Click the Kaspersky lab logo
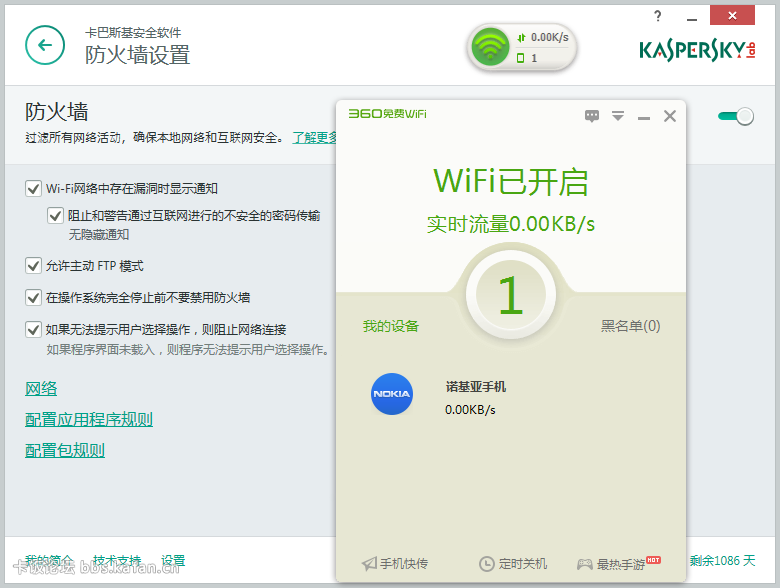780x588 pixels. (697, 51)
